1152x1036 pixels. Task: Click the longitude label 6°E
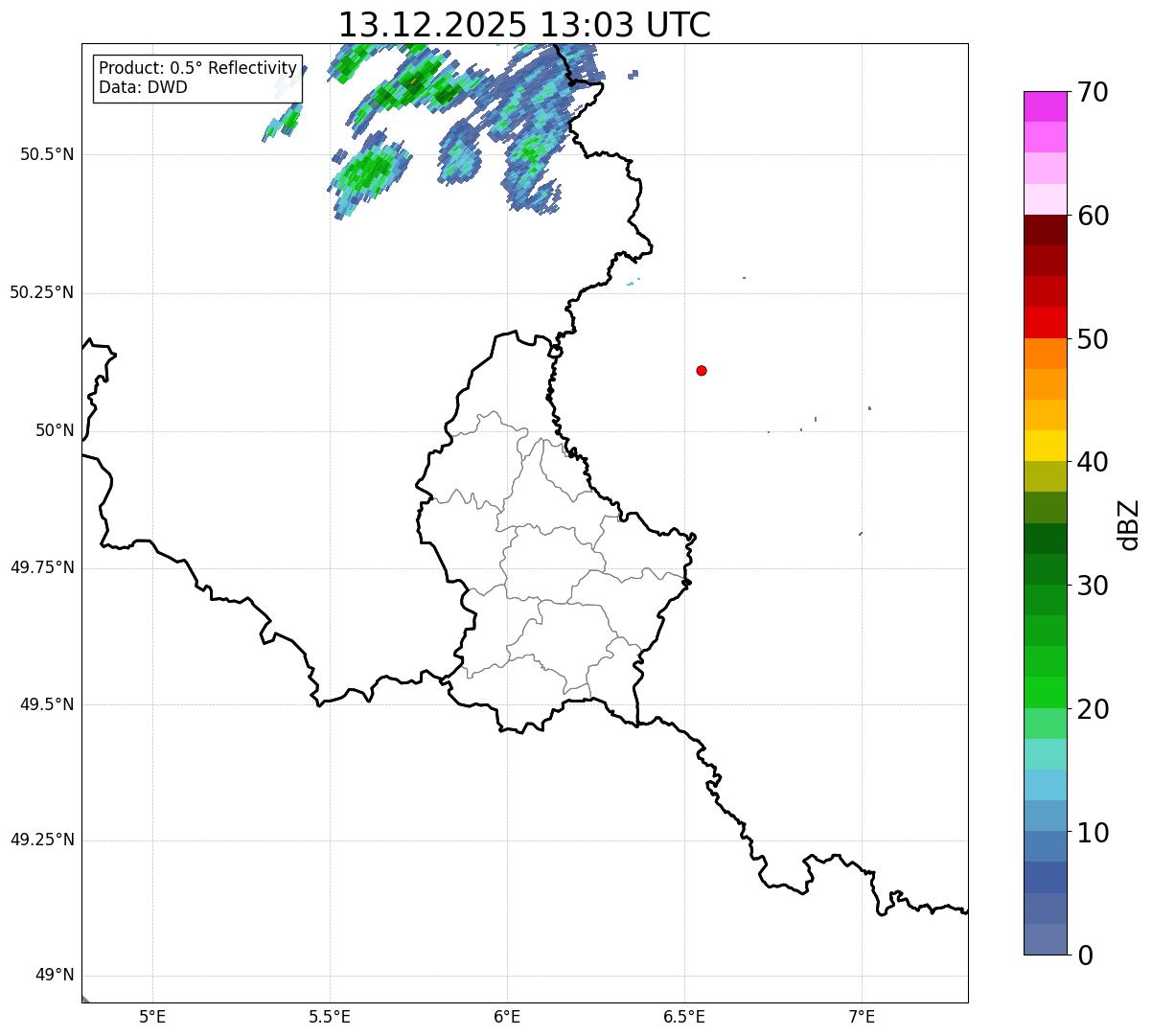(507, 1016)
